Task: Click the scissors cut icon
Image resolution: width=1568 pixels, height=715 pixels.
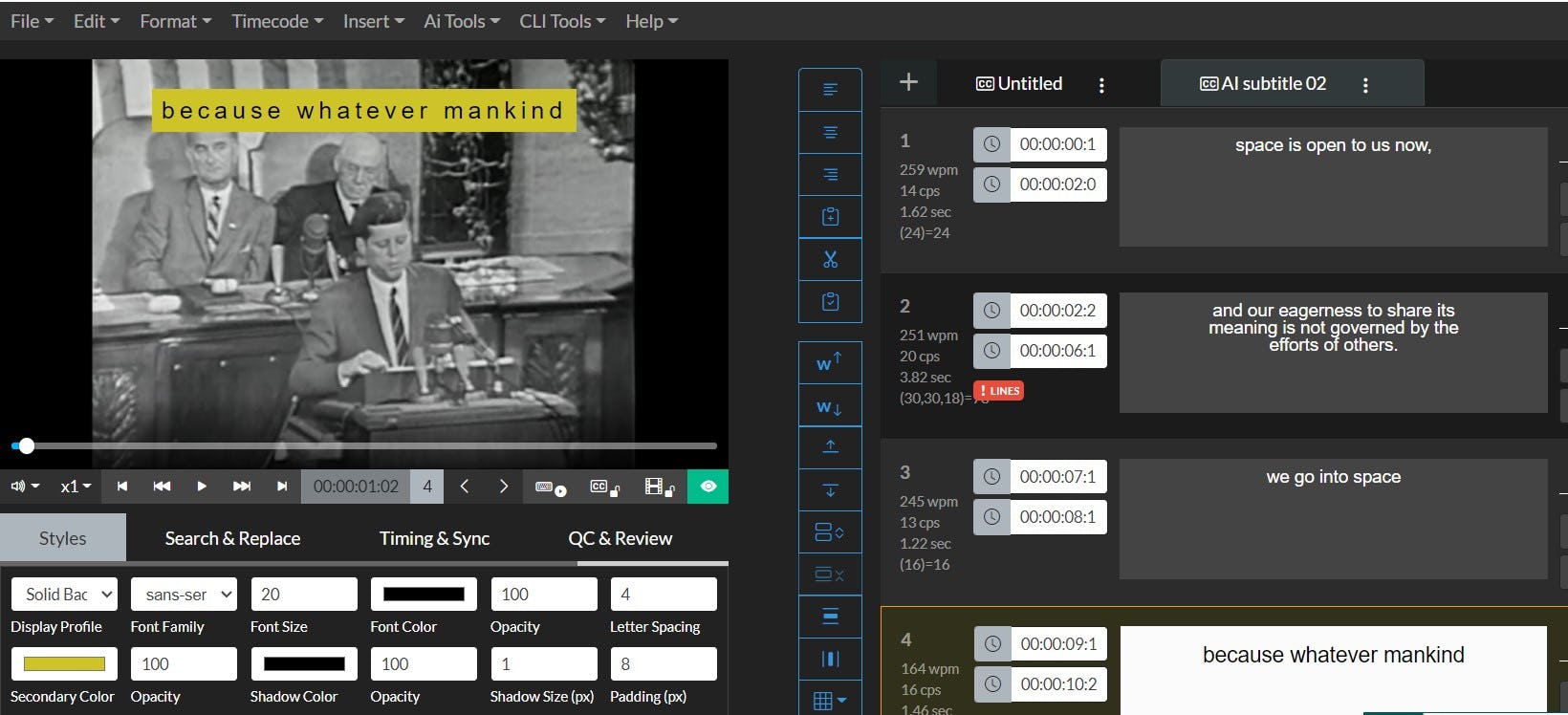Action: 830,259
